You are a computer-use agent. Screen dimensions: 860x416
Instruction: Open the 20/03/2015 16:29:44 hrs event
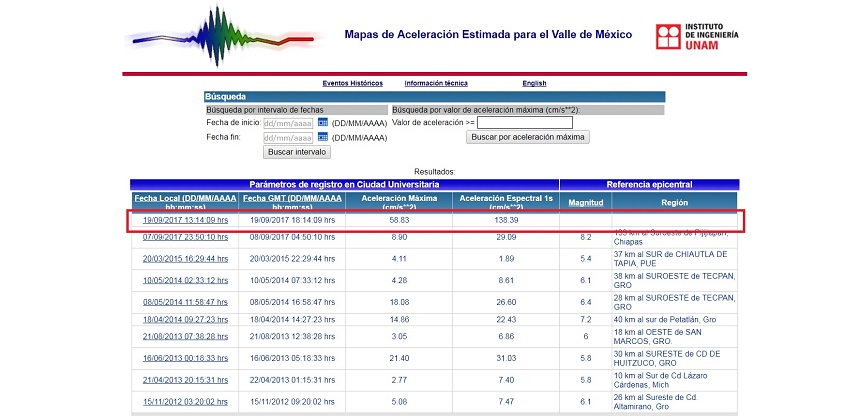pos(185,258)
